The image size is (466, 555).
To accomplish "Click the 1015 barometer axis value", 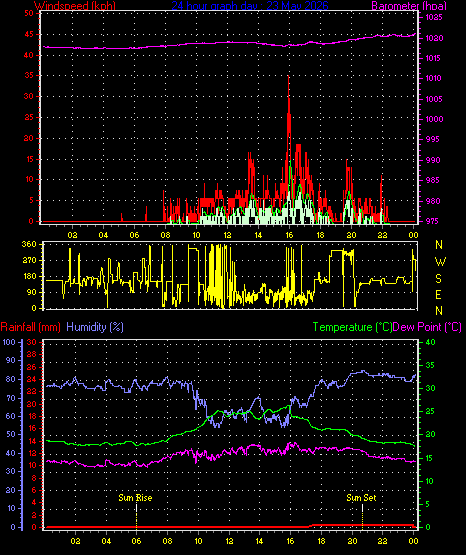I will click(433, 58).
